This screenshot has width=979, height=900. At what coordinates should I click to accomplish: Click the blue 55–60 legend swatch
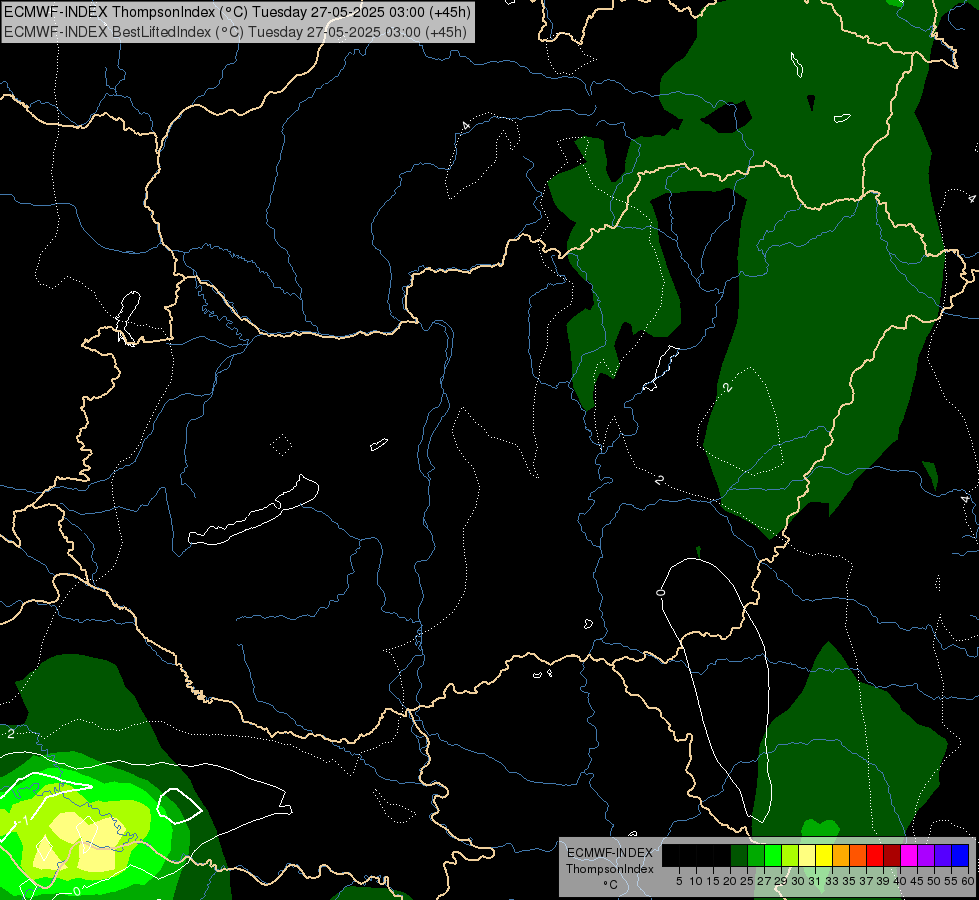[x=960, y=855]
